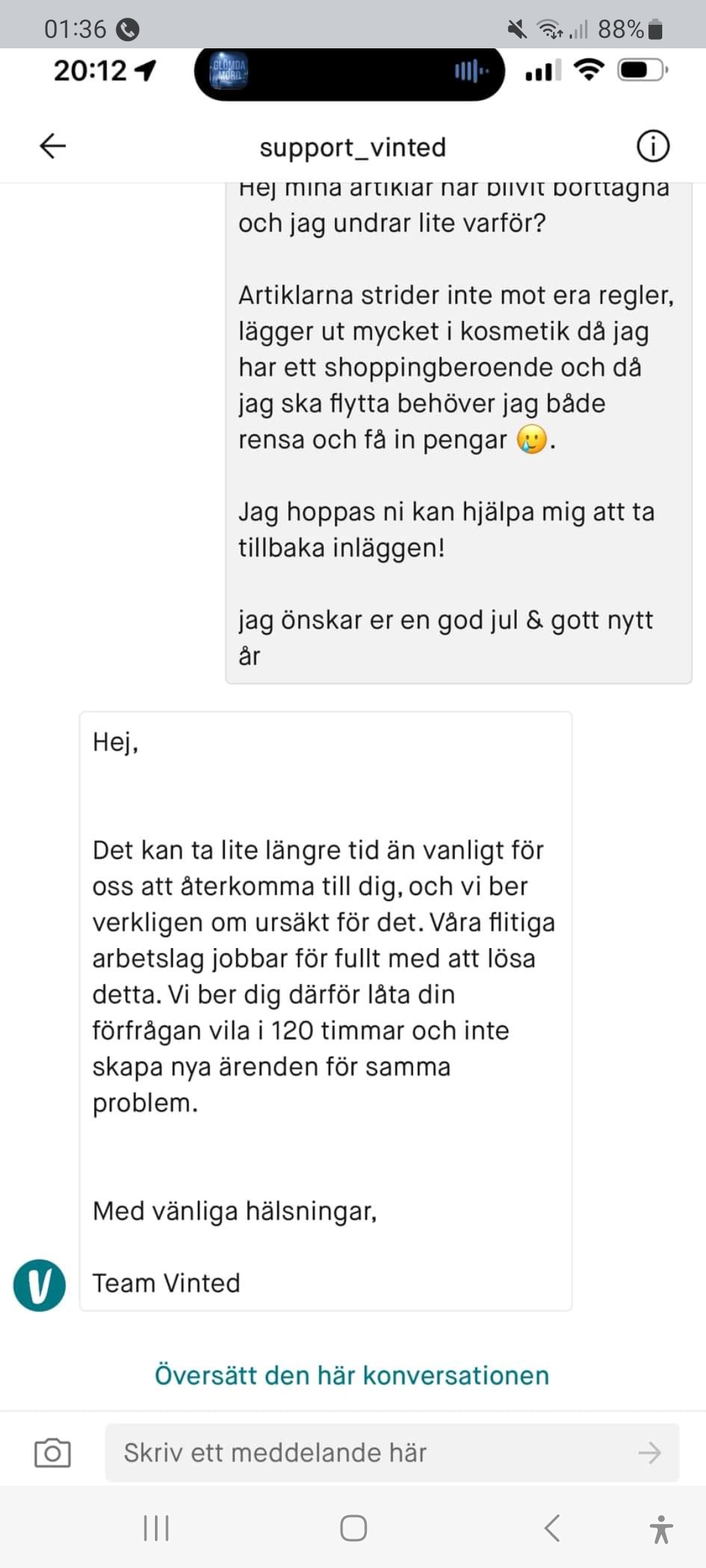Tap the Vinted avatar logo
This screenshot has width=706, height=1568.
pyautogui.click(x=39, y=1285)
